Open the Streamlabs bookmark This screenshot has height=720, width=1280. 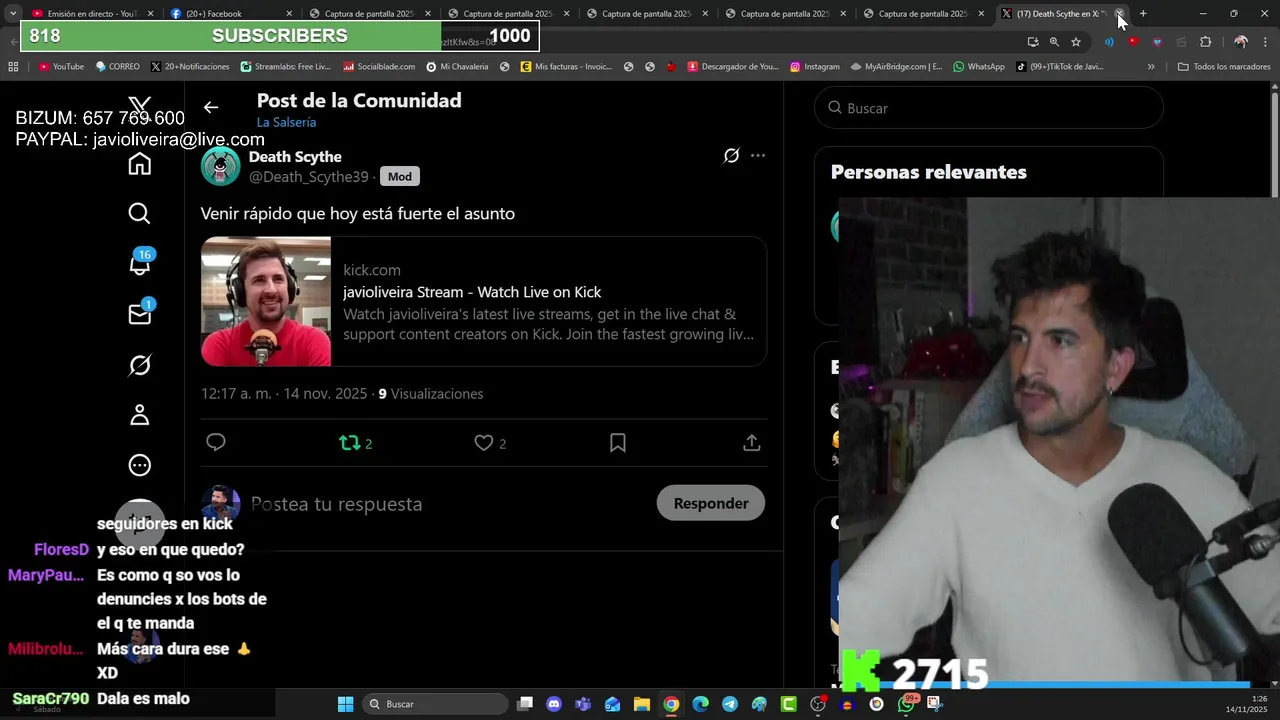286,67
